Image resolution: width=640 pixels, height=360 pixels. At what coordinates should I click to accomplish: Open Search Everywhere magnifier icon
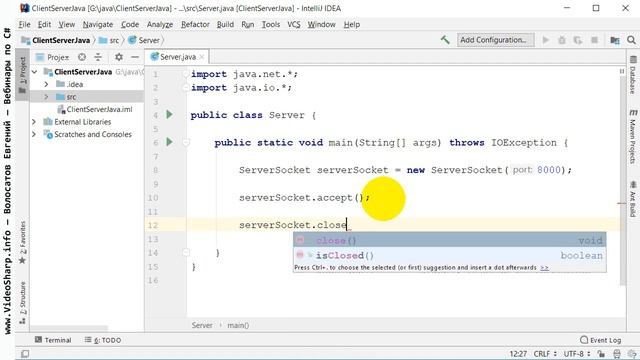tap(631, 40)
